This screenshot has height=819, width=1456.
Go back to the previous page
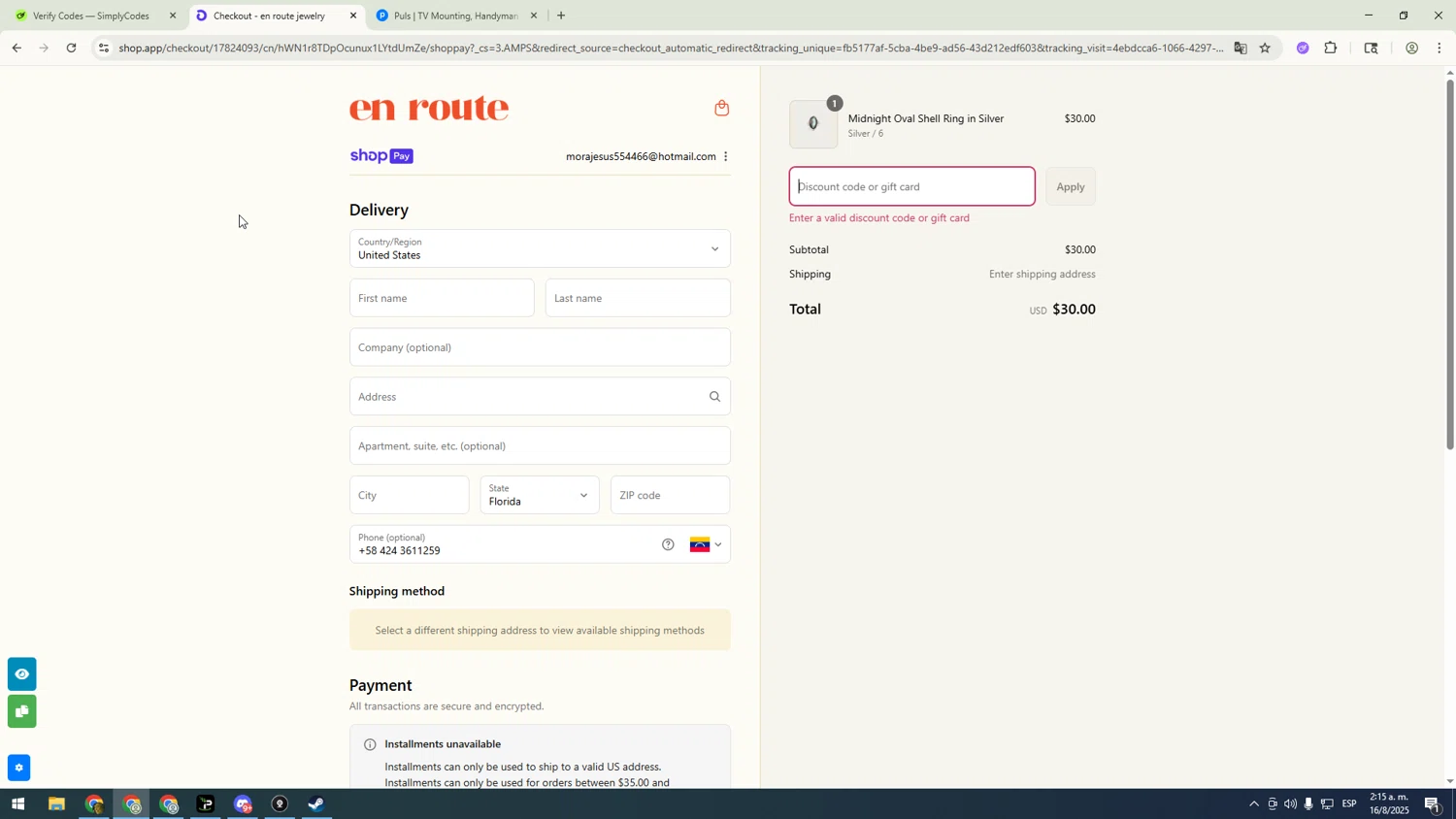tap(16, 48)
